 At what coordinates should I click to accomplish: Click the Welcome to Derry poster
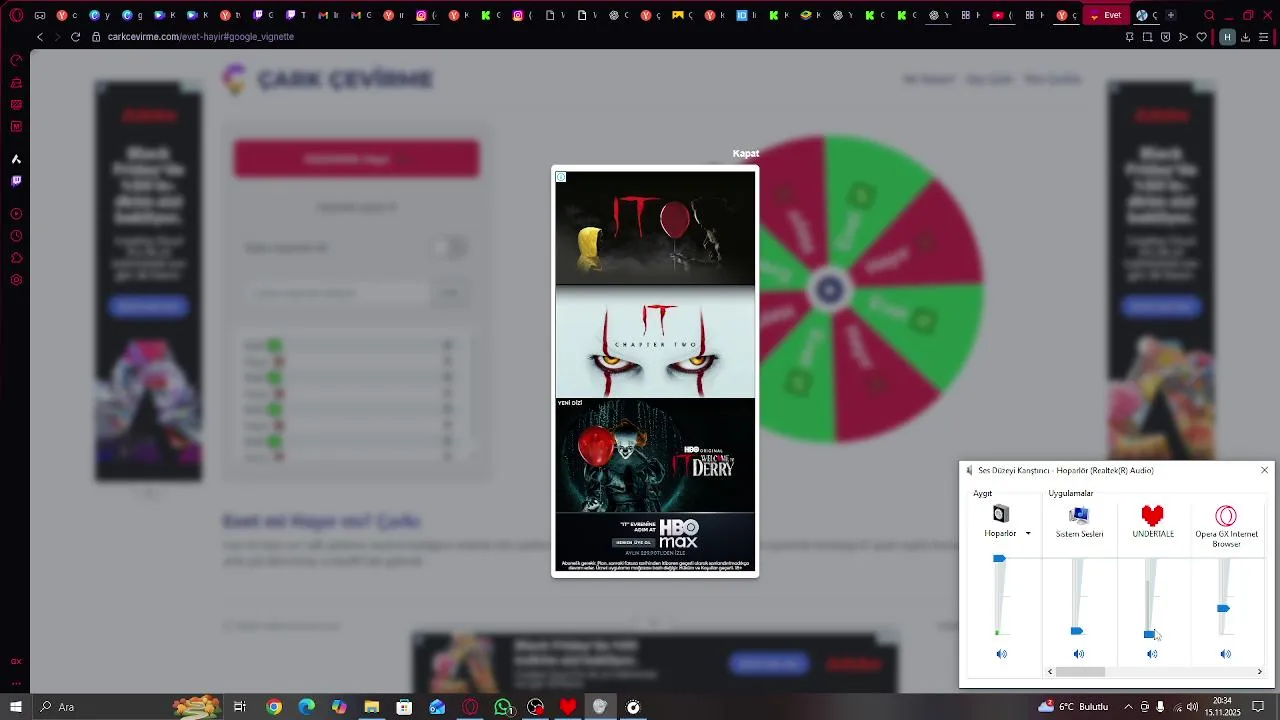(x=655, y=455)
